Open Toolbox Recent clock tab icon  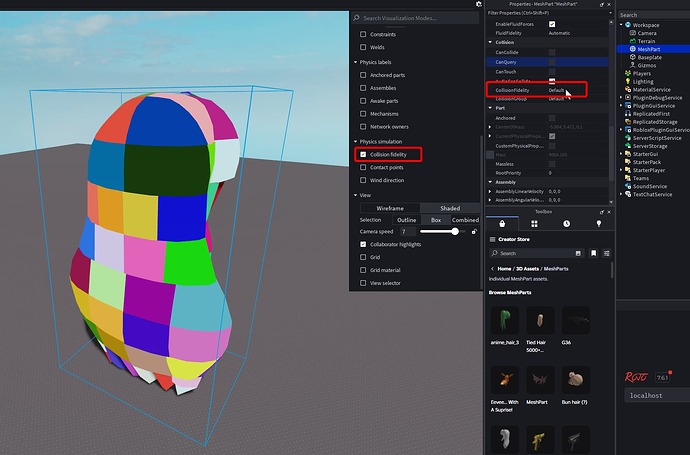(566, 224)
